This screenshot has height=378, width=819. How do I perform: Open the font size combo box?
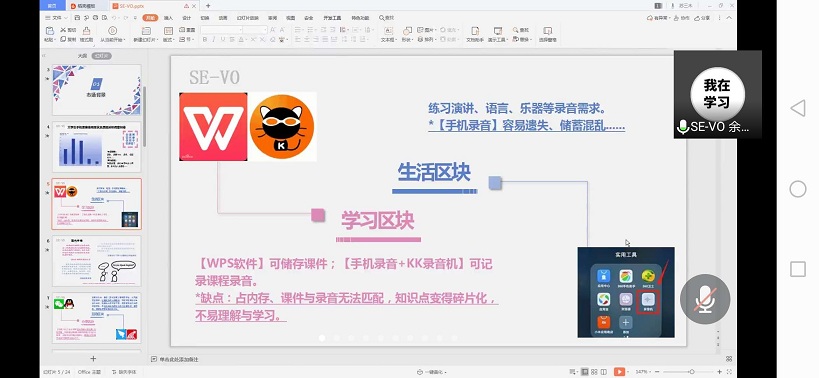[x=255, y=30]
